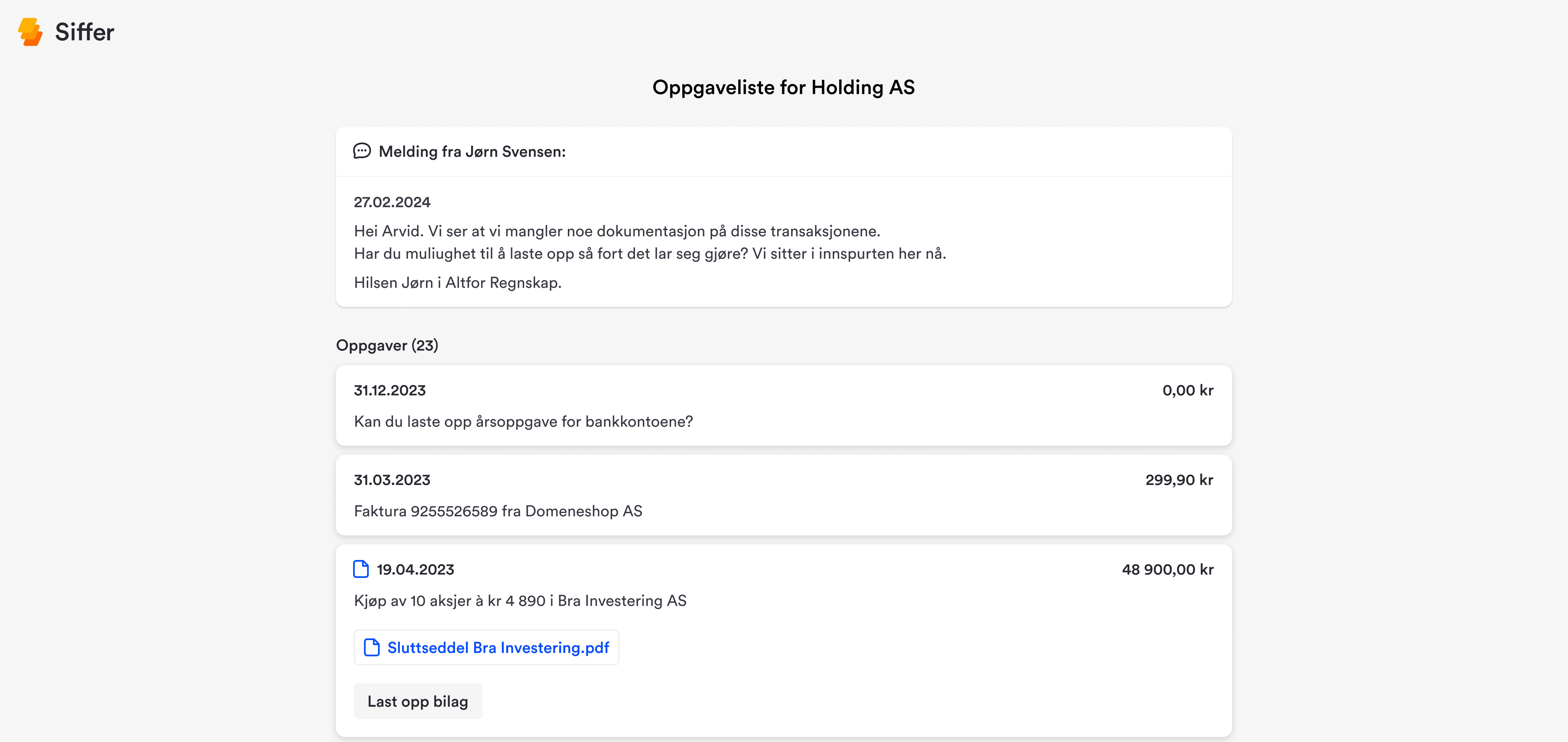
Task: Click the task date 19.04.2023
Action: click(x=415, y=569)
